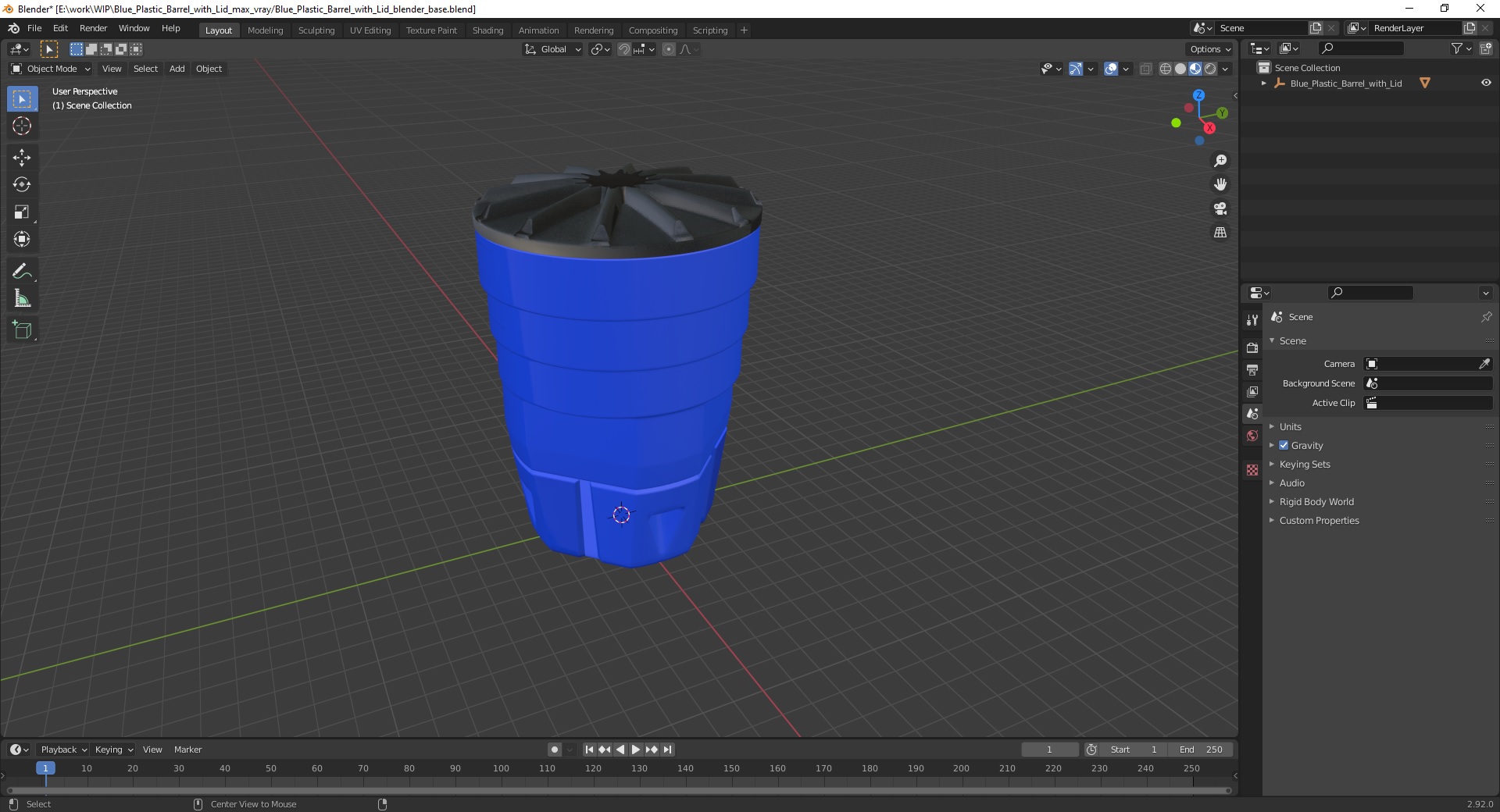Click the Blender logo menu icon
The image size is (1500, 812).
(x=13, y=28)
